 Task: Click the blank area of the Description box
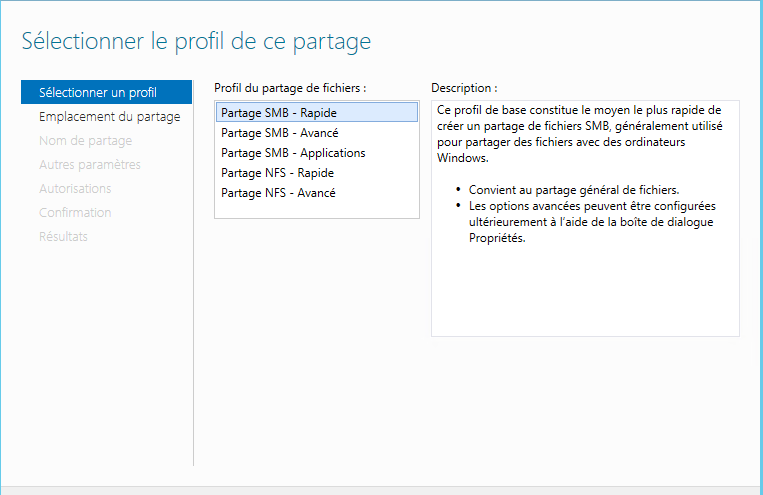click(x=585, y=292)
